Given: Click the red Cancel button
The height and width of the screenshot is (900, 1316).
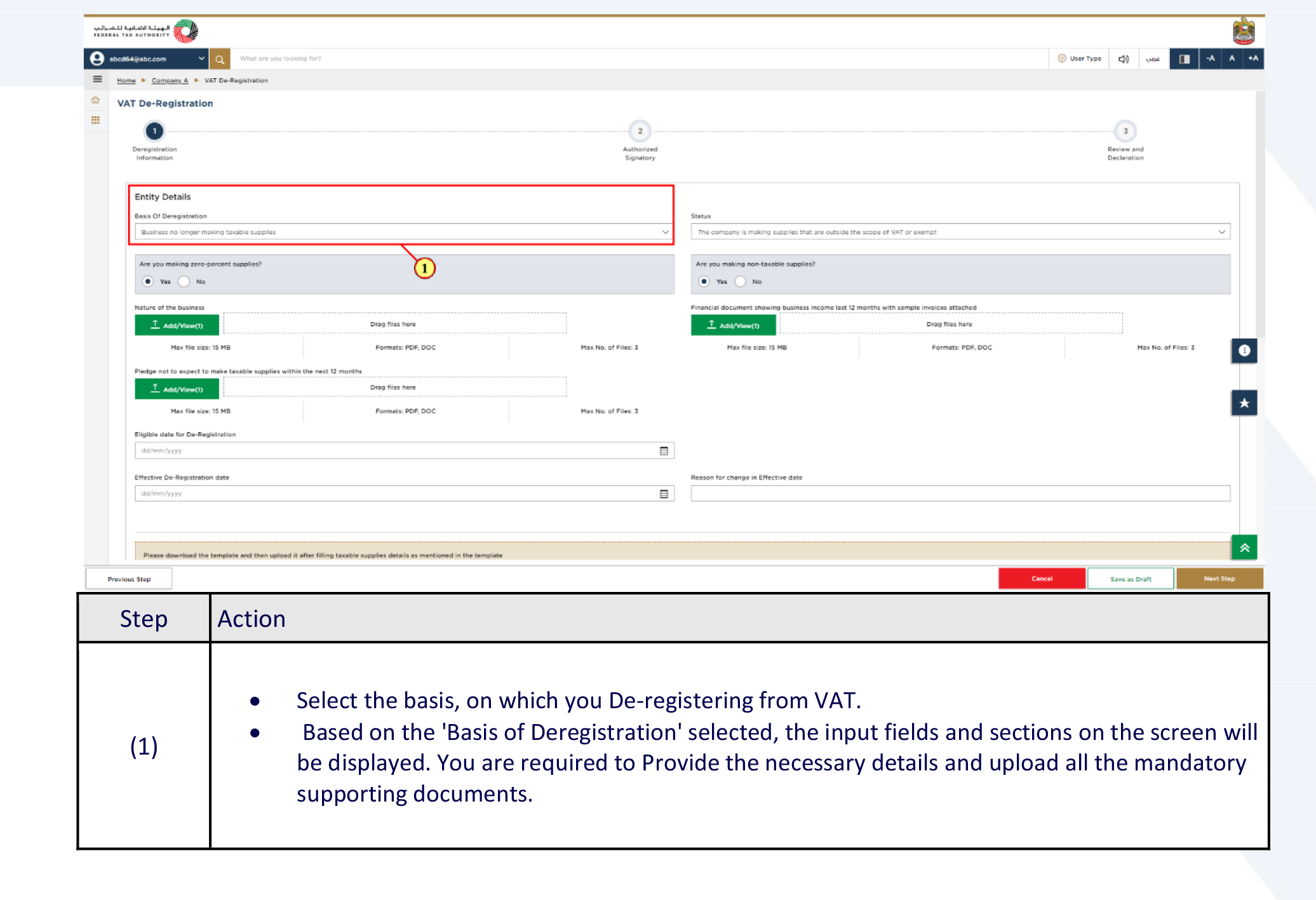Looking at the screenshot, I should pyautogui.click(x=1042, y=579).
